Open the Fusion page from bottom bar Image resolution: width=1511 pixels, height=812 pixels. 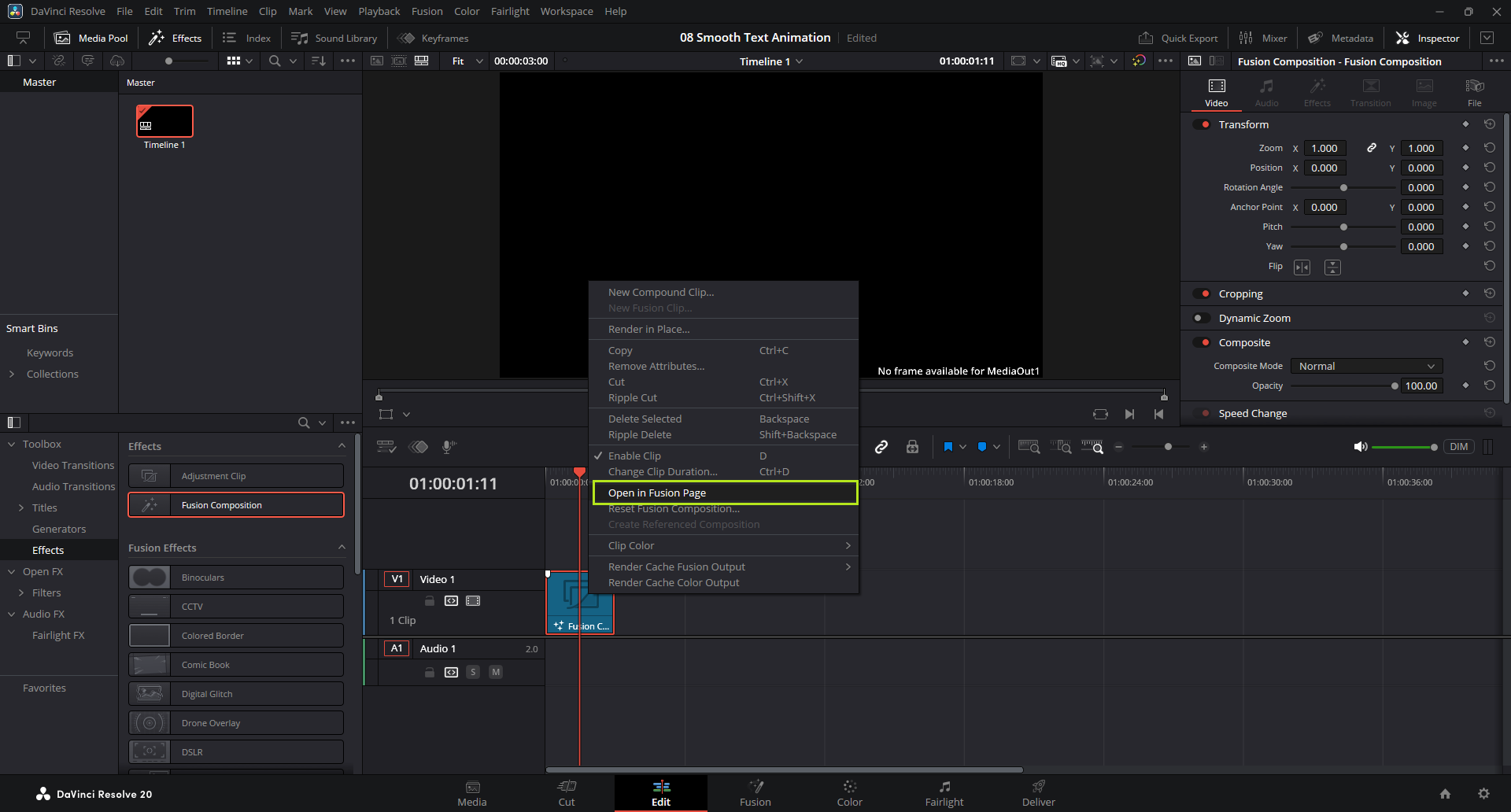(x=755, y=793)
